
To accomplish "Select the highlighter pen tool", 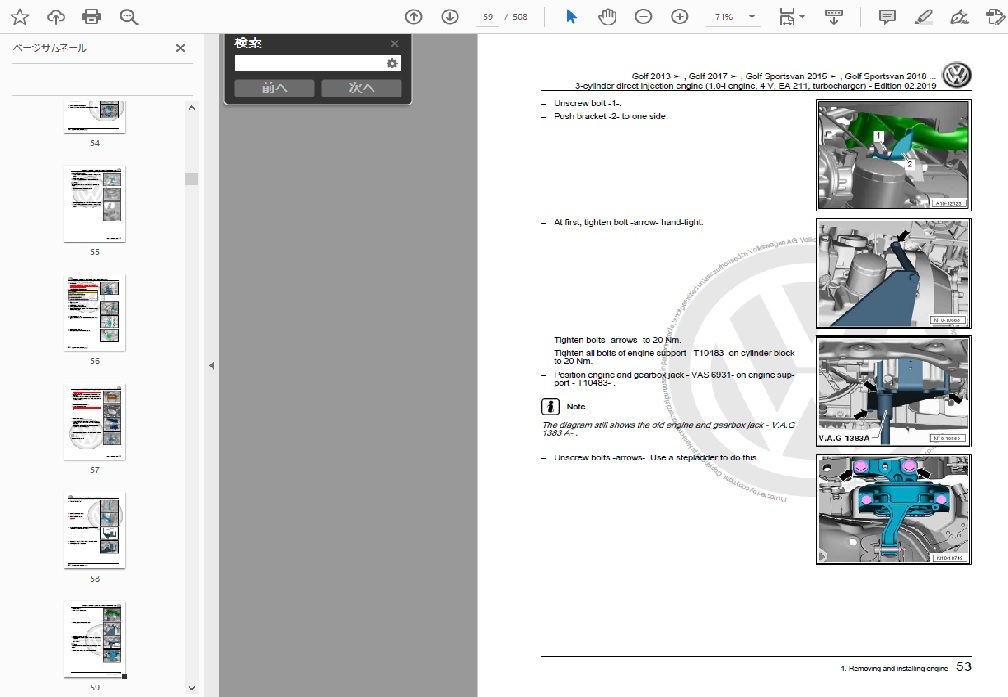I will point(923,17).
